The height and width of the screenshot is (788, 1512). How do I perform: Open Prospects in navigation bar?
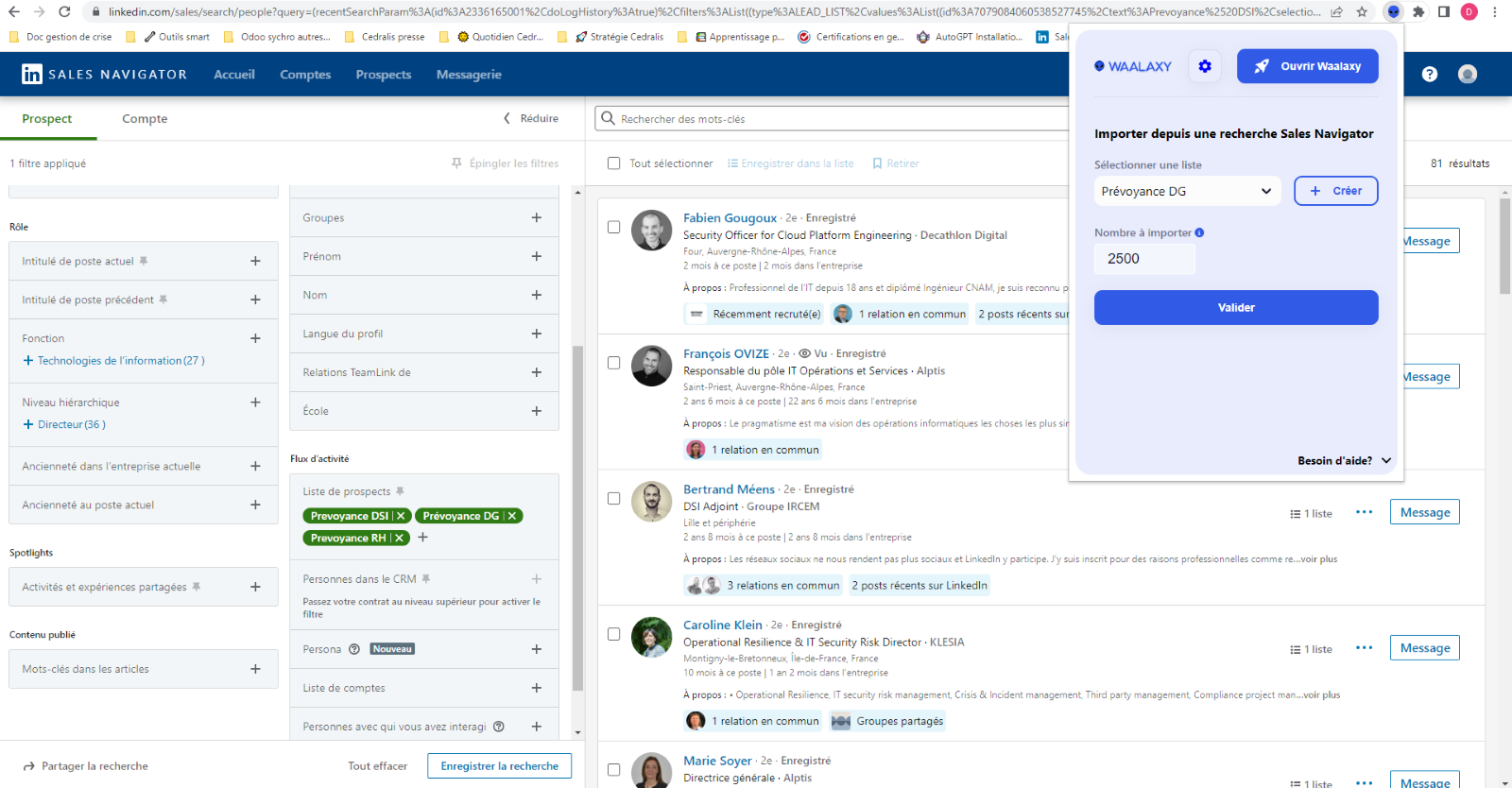(383, 74)
